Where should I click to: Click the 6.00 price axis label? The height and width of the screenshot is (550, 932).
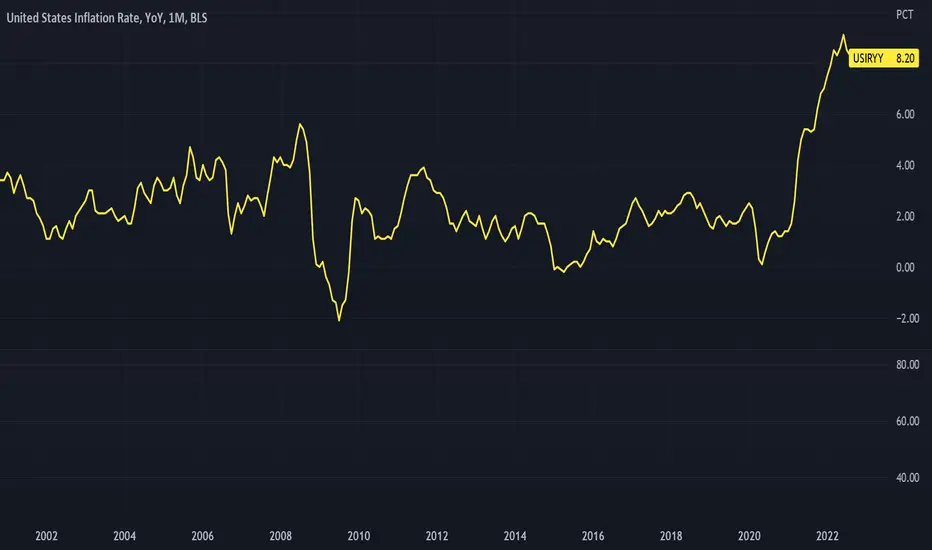click(905, 114)
